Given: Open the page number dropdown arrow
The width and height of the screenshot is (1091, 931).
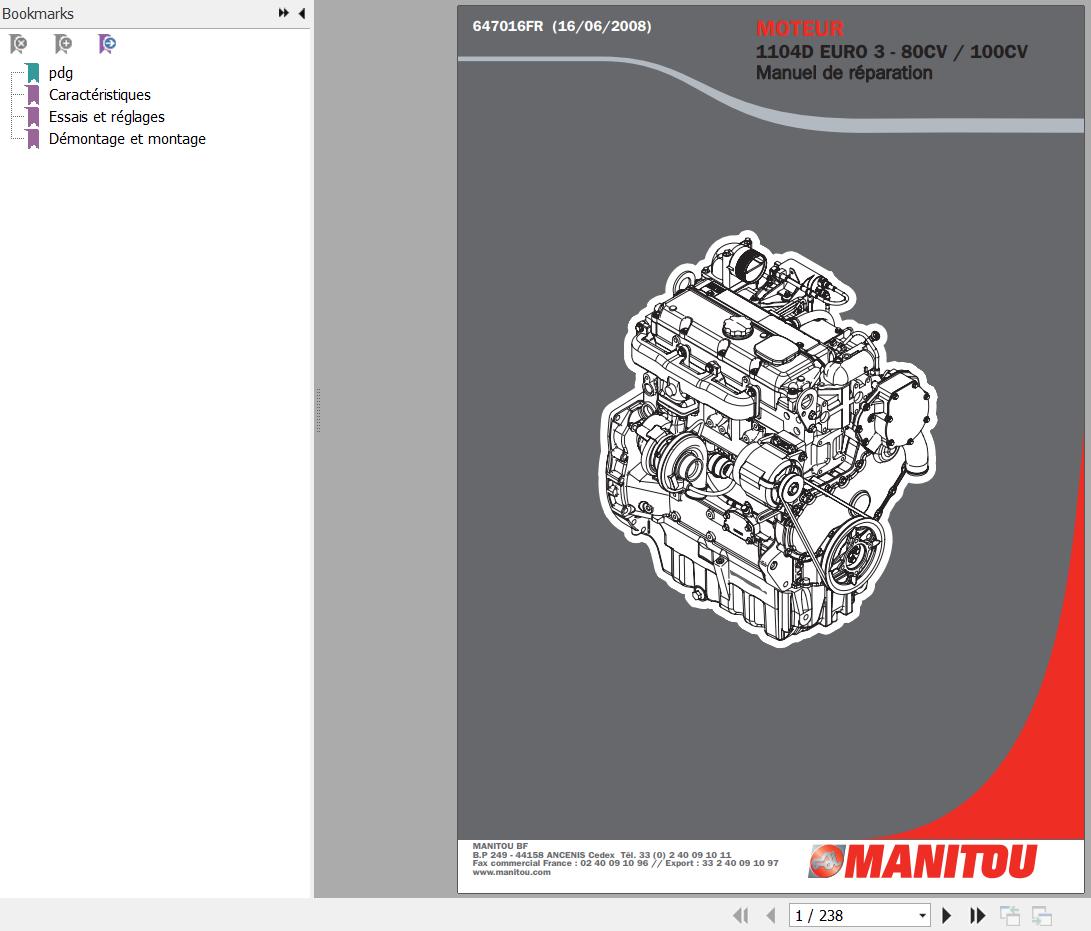Looking at the screenshot, I should pos(923,916).
